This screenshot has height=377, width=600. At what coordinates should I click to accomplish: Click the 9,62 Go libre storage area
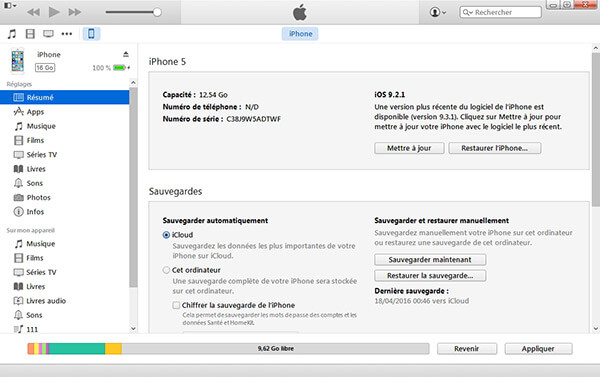[x=276, y=349]
